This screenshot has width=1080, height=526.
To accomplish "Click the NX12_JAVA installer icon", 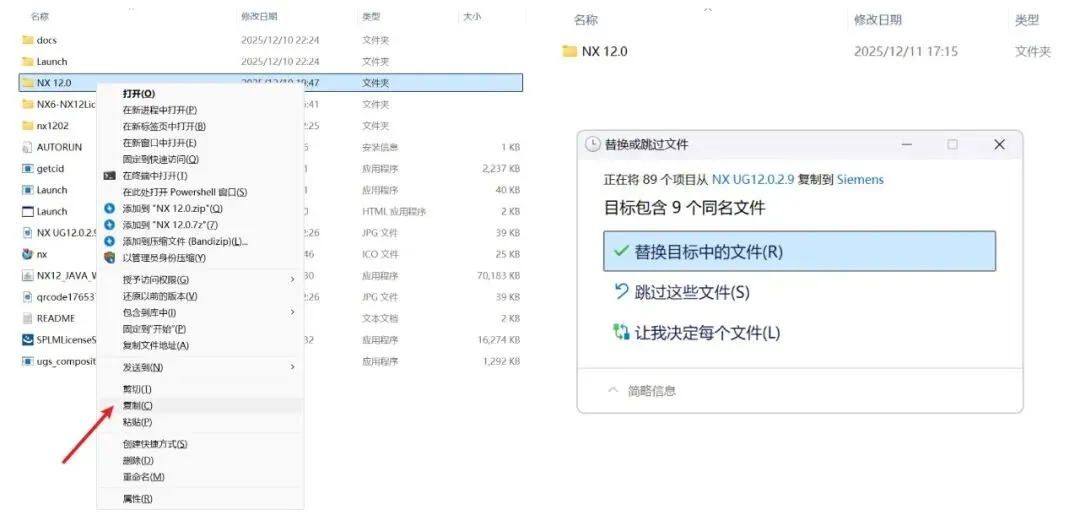I will pyautogui.click(x=28, y=275).
